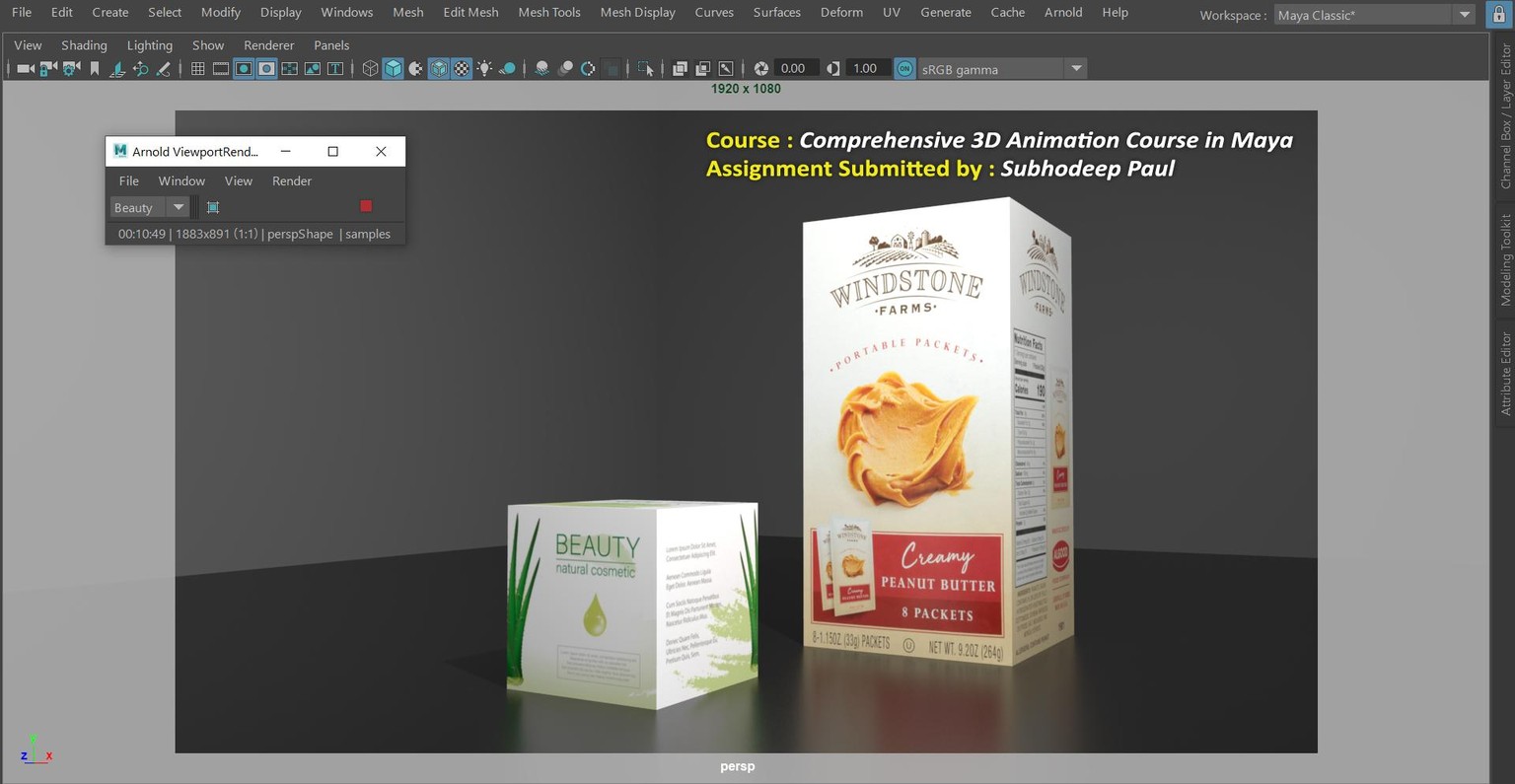
Task: Open the Generate menu
Action: click(x=946, y=12)
